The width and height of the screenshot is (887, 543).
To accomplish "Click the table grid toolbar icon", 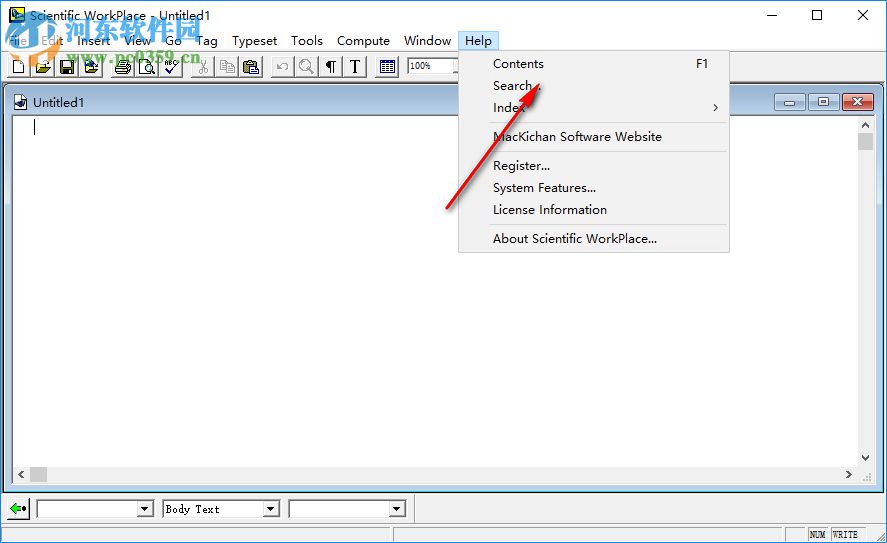I will 387,67.
